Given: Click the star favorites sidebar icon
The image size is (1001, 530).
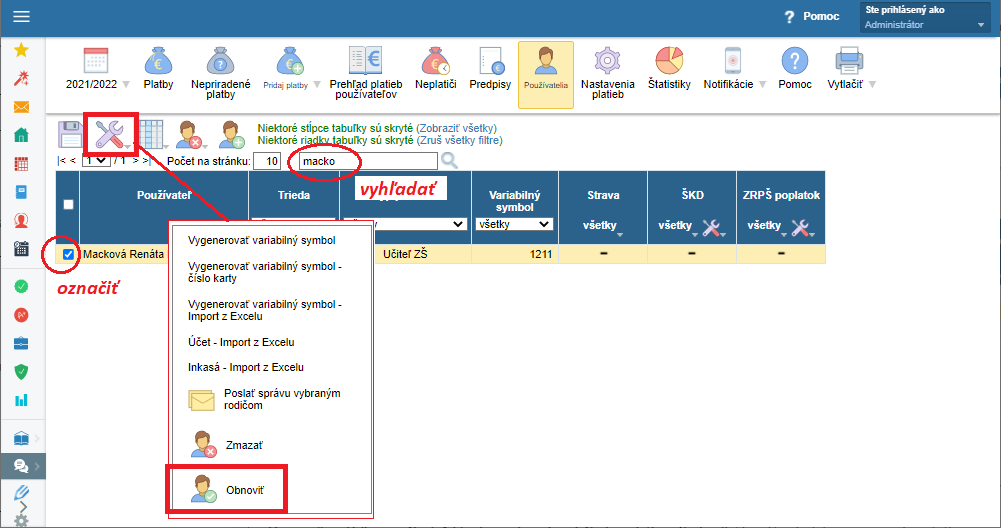Looking at the screenshot, I should pyautogui.click(x=21, y=50).
